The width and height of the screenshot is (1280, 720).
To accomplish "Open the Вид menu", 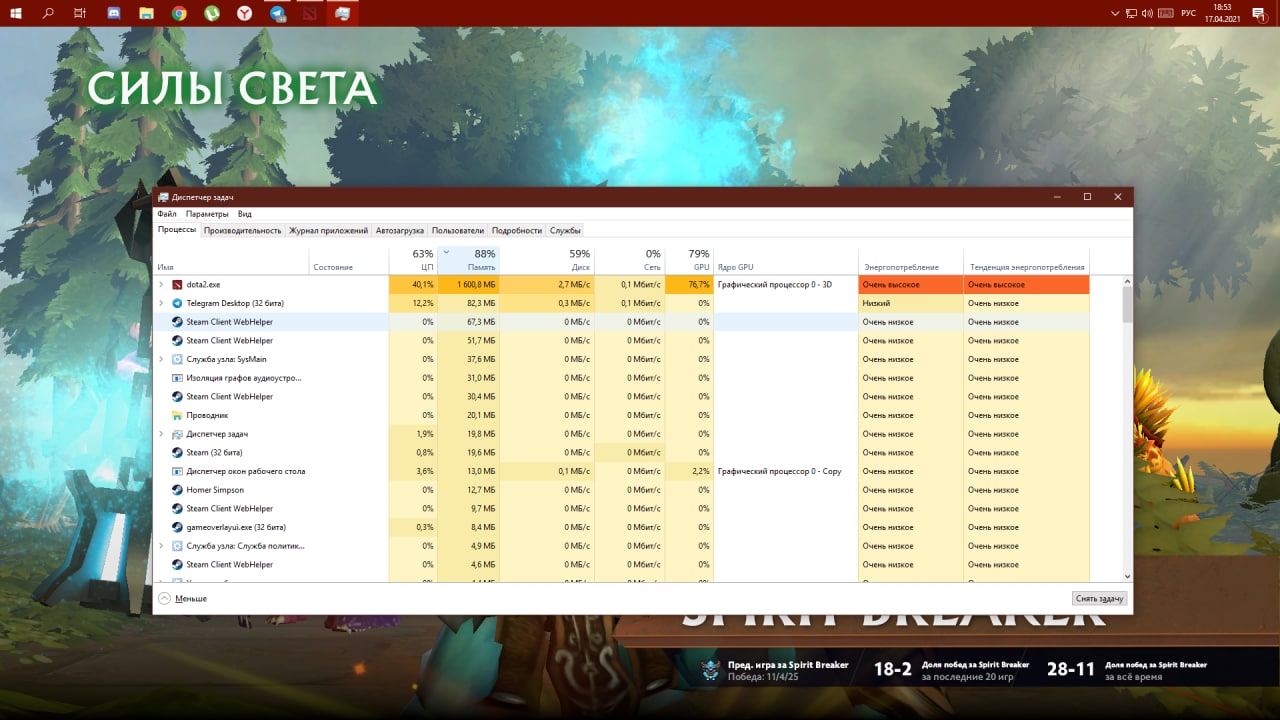I will (x=245, y=214).
